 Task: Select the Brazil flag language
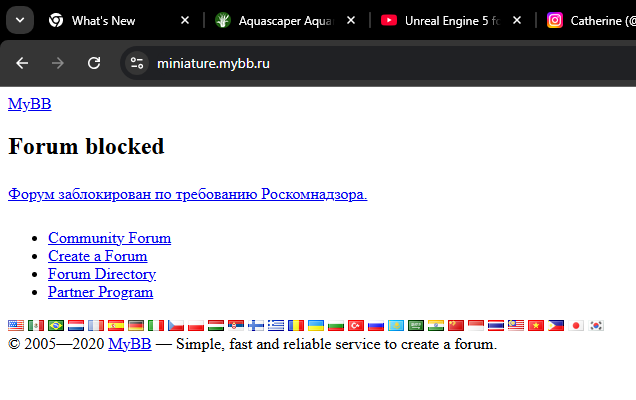(x=56, y=325)
